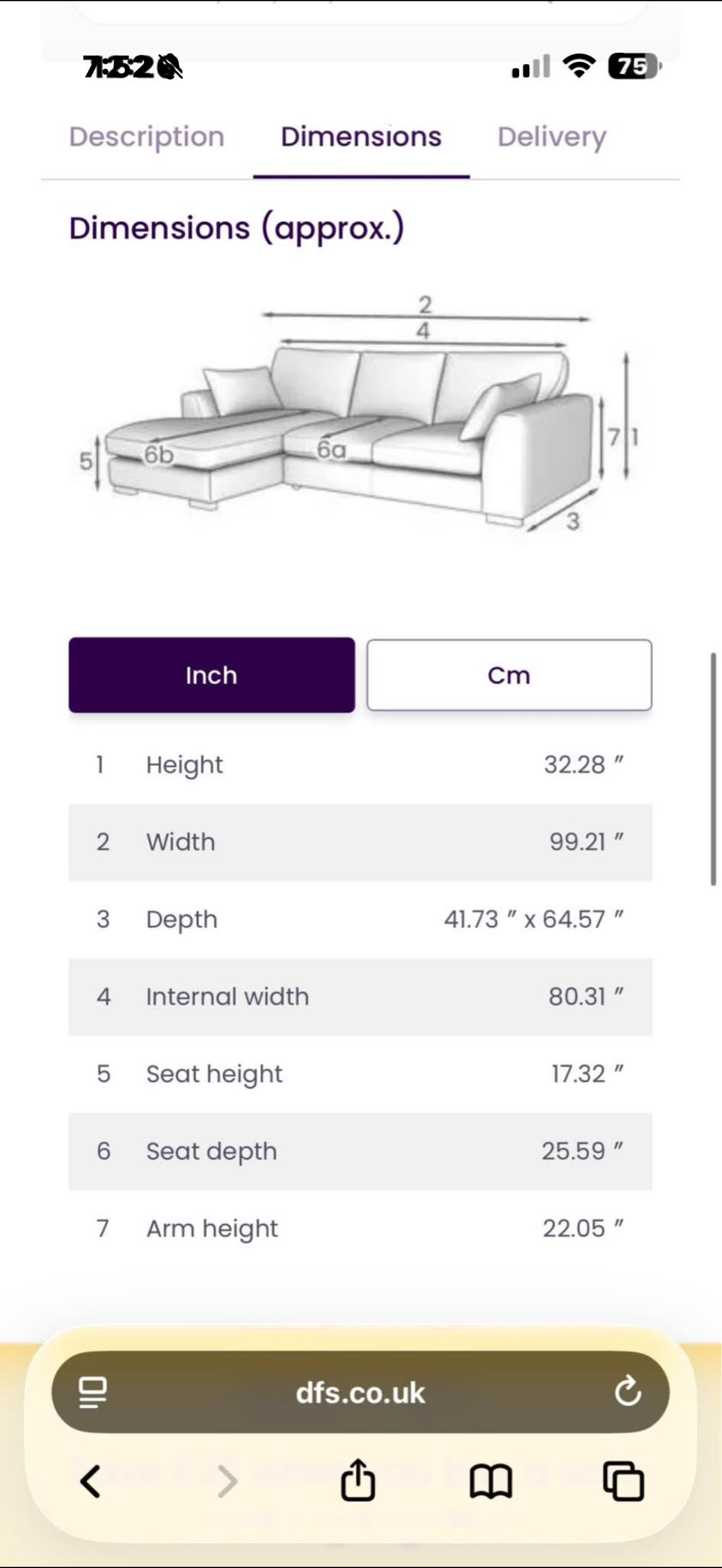Open the Description tab
Screen dimensions: 722x1568
[147, 137]
